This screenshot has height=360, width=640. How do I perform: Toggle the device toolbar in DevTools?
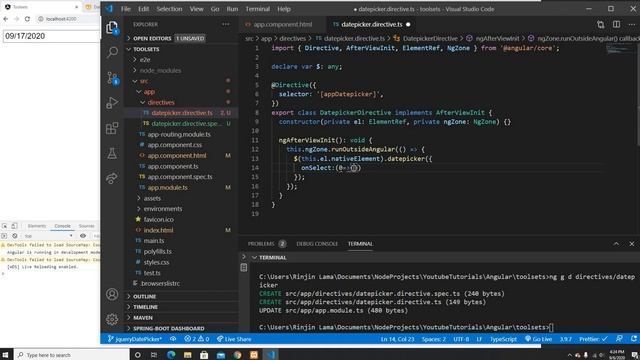click(x=14, y=226)
